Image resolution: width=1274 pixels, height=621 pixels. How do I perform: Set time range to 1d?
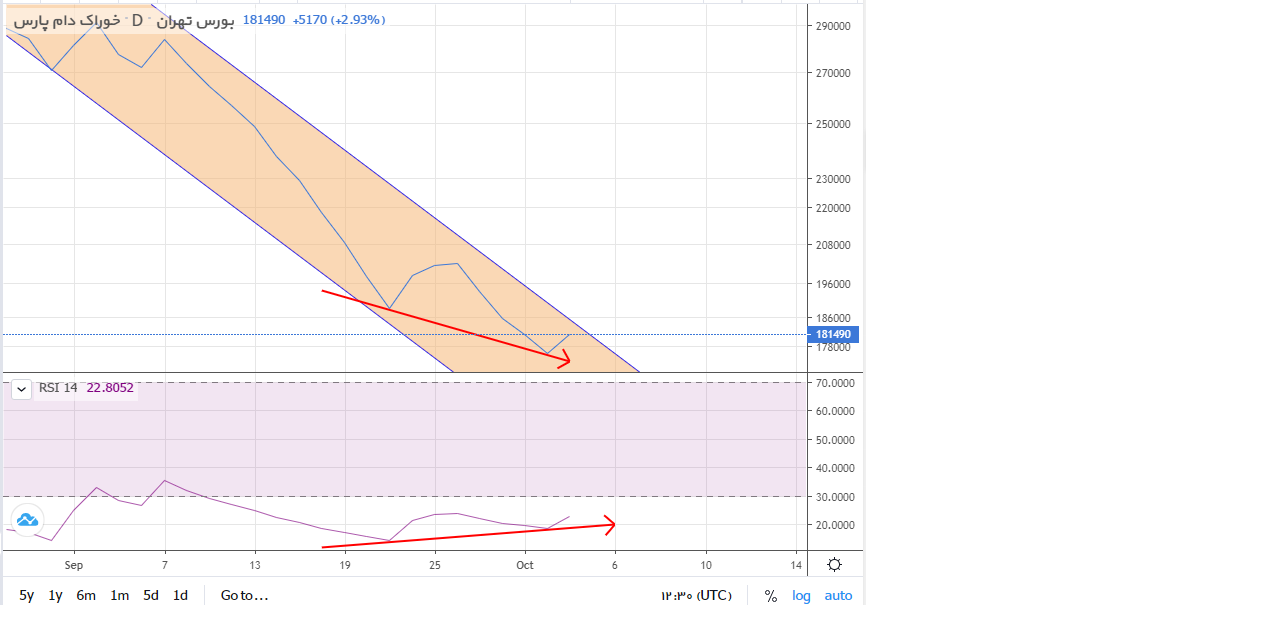coord(180,595)
